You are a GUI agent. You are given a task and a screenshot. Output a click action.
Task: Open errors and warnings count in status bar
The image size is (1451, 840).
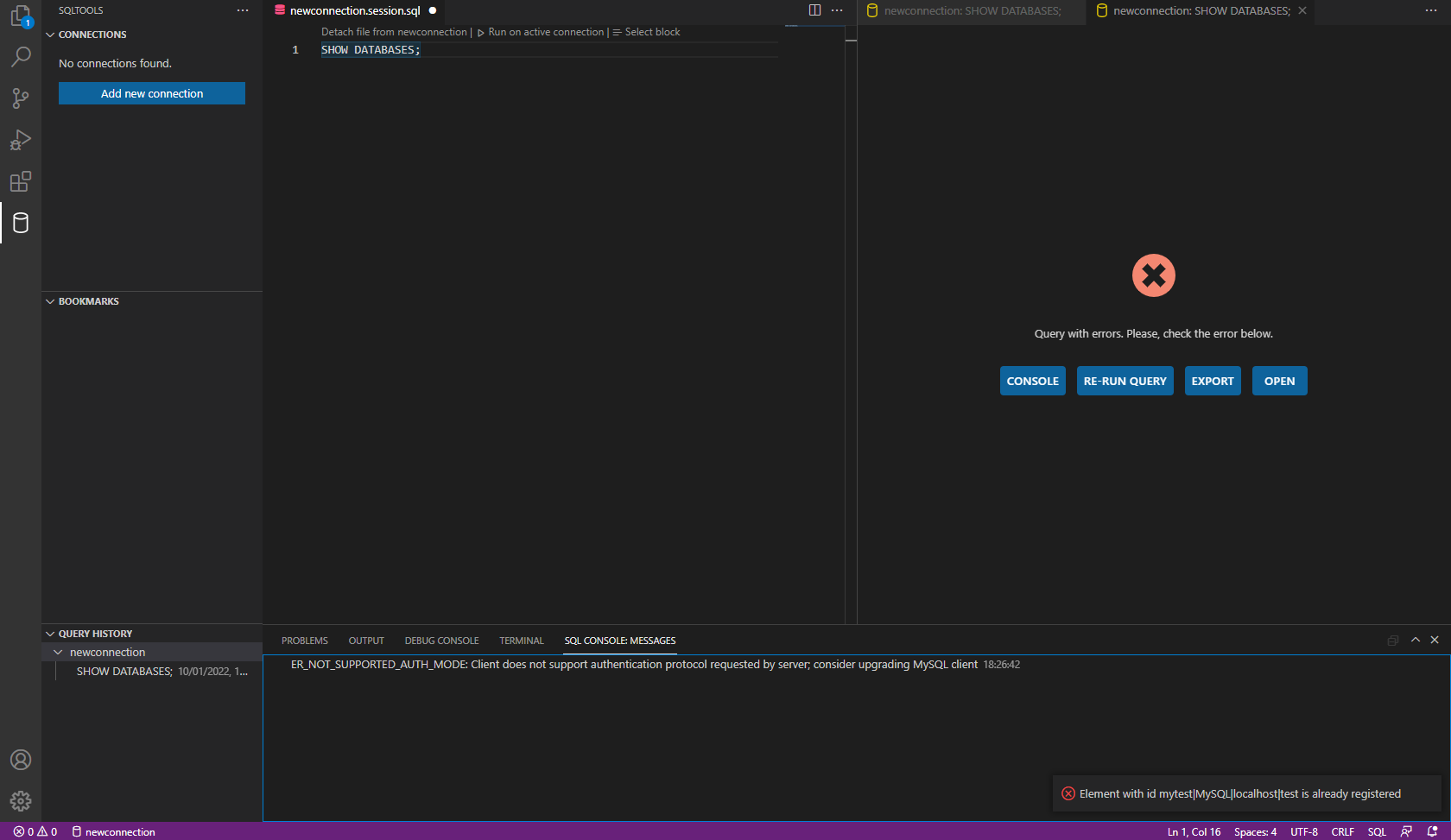35,831
